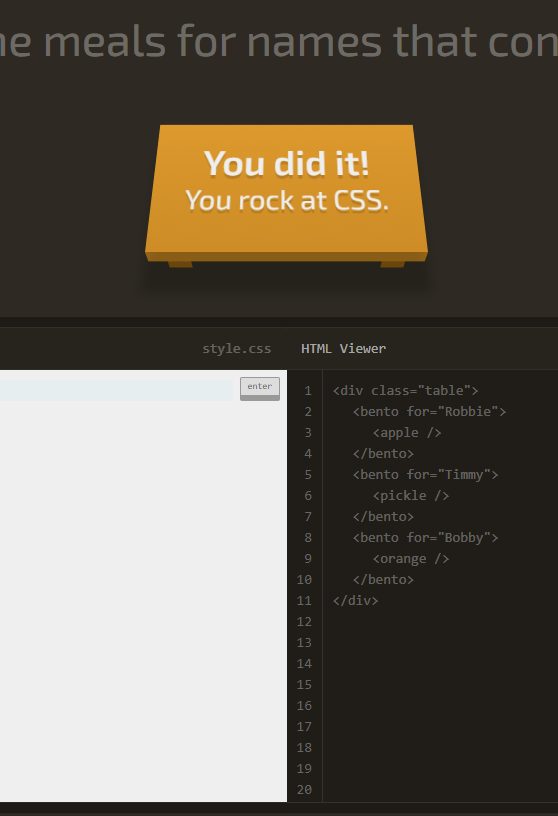Click the orange element in markup
This screenshot has height=816, width=558.
[411, 558]
